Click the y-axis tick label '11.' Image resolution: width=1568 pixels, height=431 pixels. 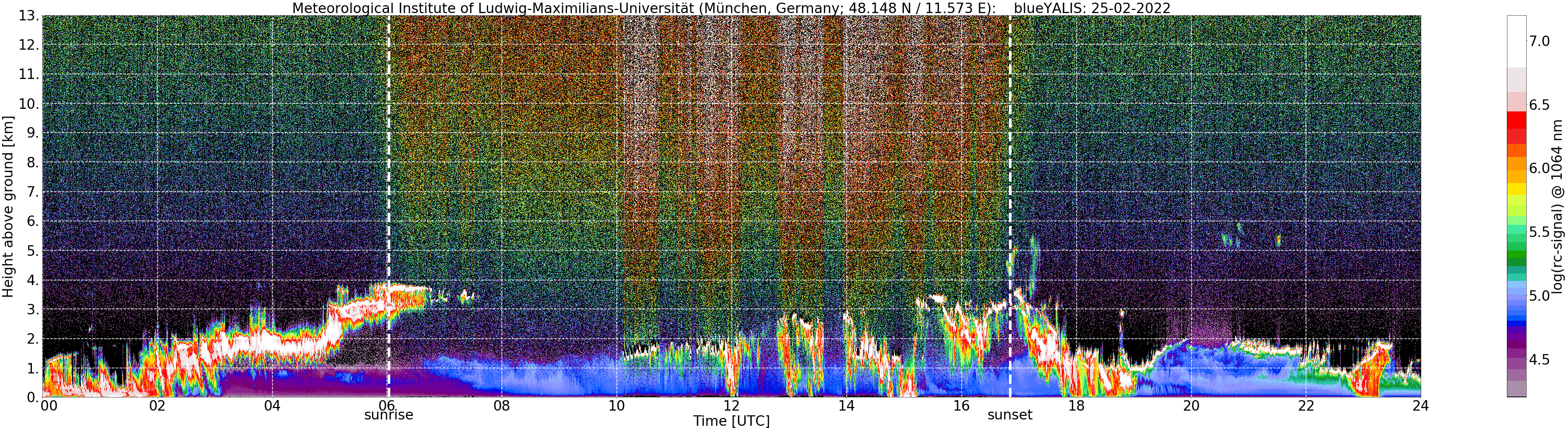[29, 74]
